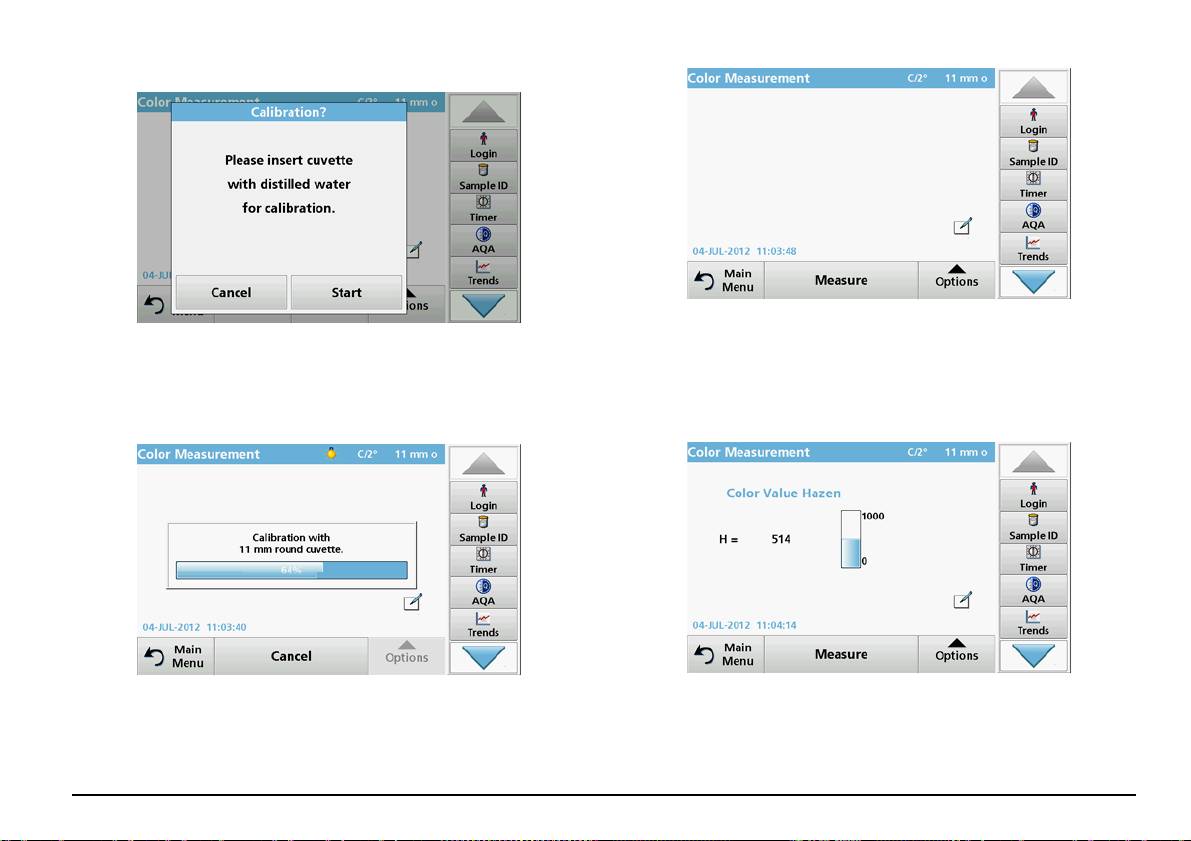Click the lamp icon in calibration progress header

(x=331, y=454)
